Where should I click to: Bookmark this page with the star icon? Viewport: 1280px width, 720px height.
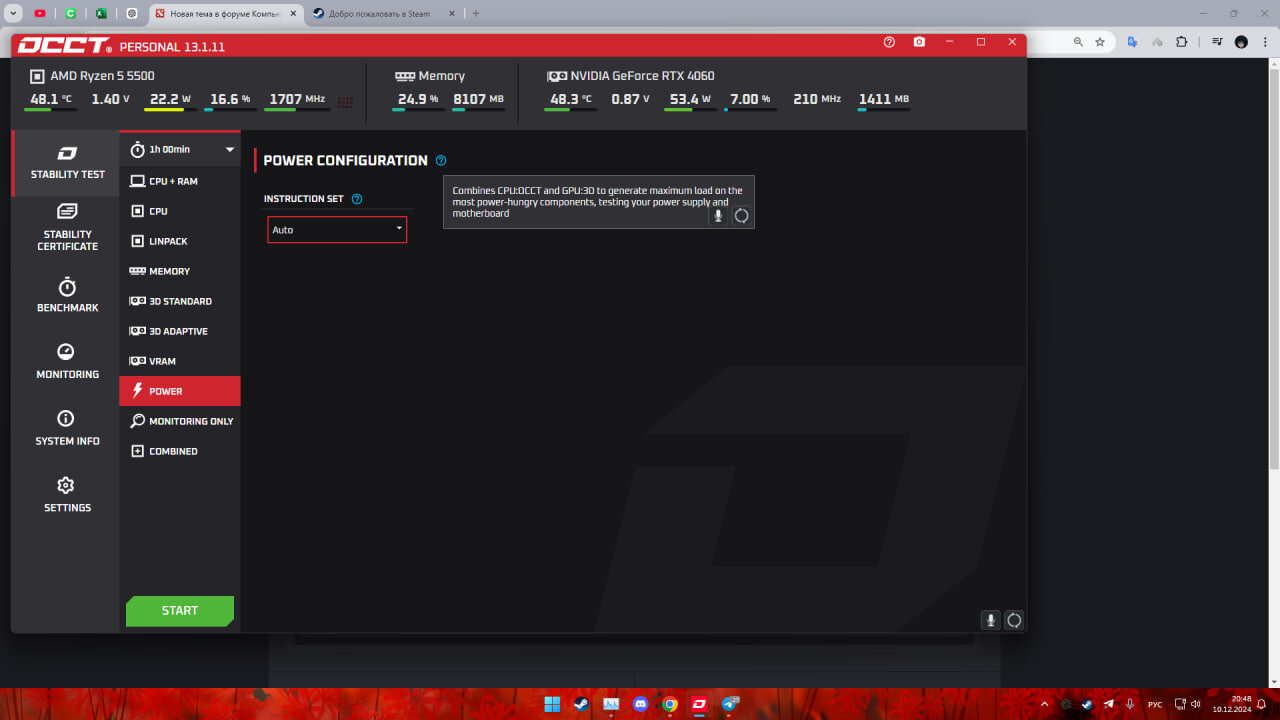coord(1100,42)
